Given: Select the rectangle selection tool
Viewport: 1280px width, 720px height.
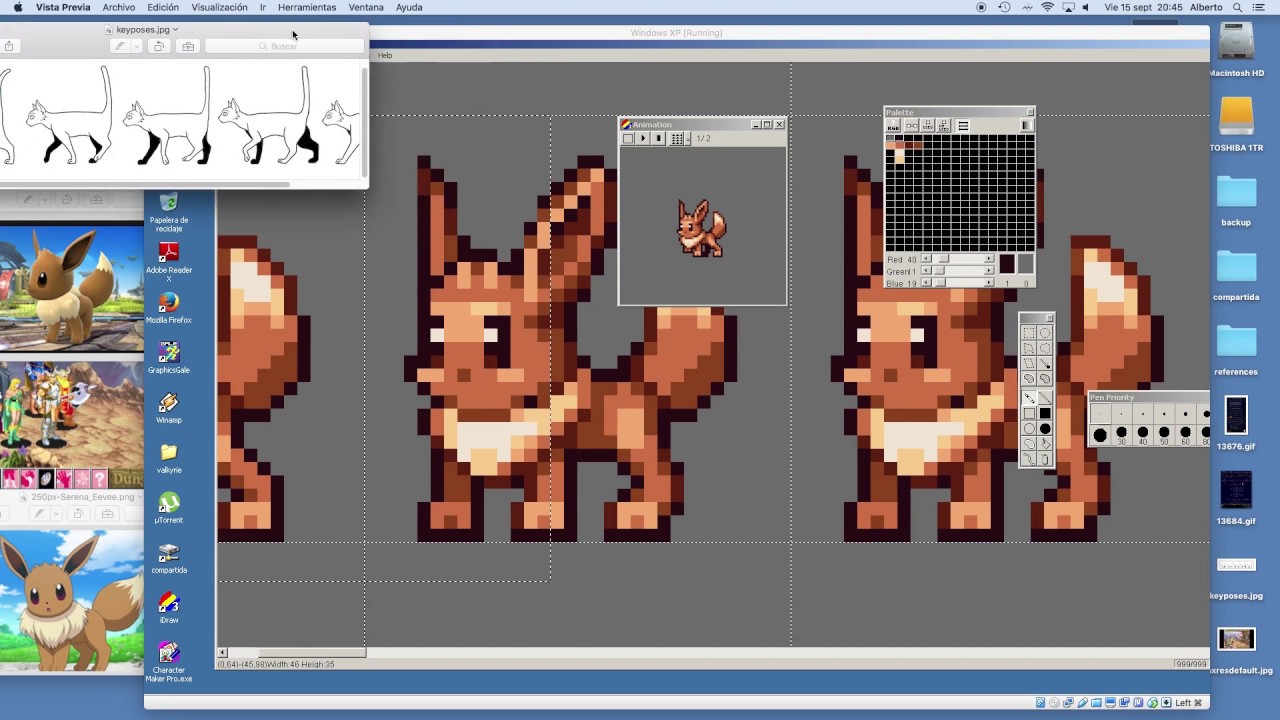Looking at the screenshot, I should click(1029, 332).
